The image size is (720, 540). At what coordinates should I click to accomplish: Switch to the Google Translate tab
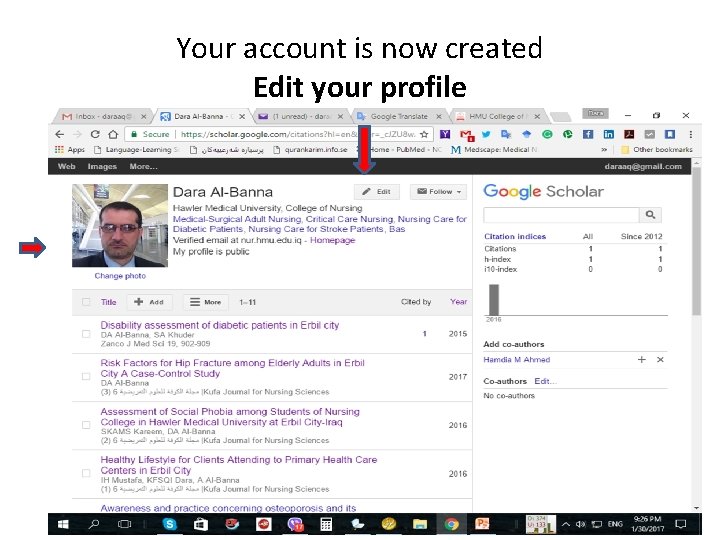coord(399,116)
